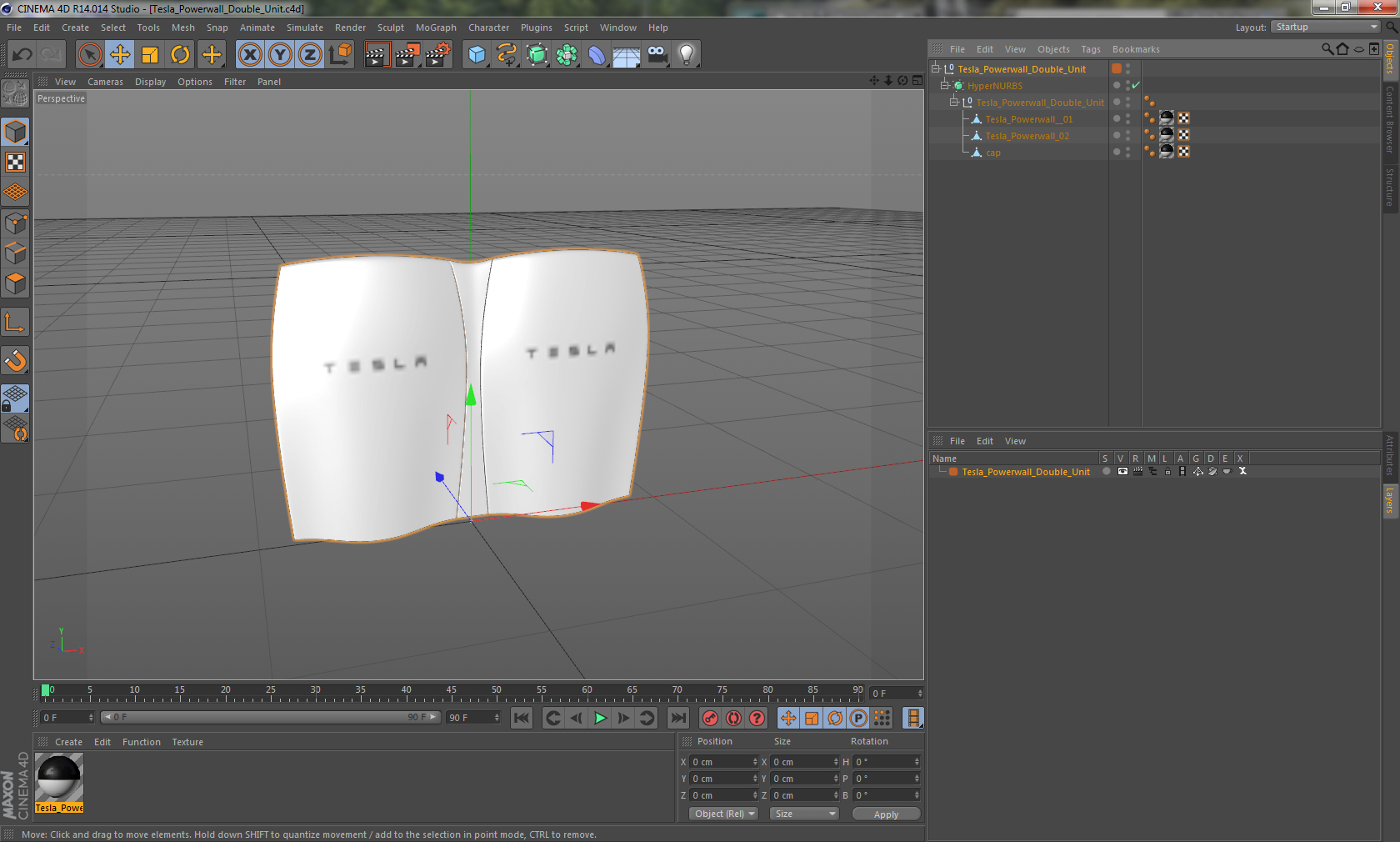The image size is (1400, 842).
Task: Switch to Model mode
Action: click(15, 132)
